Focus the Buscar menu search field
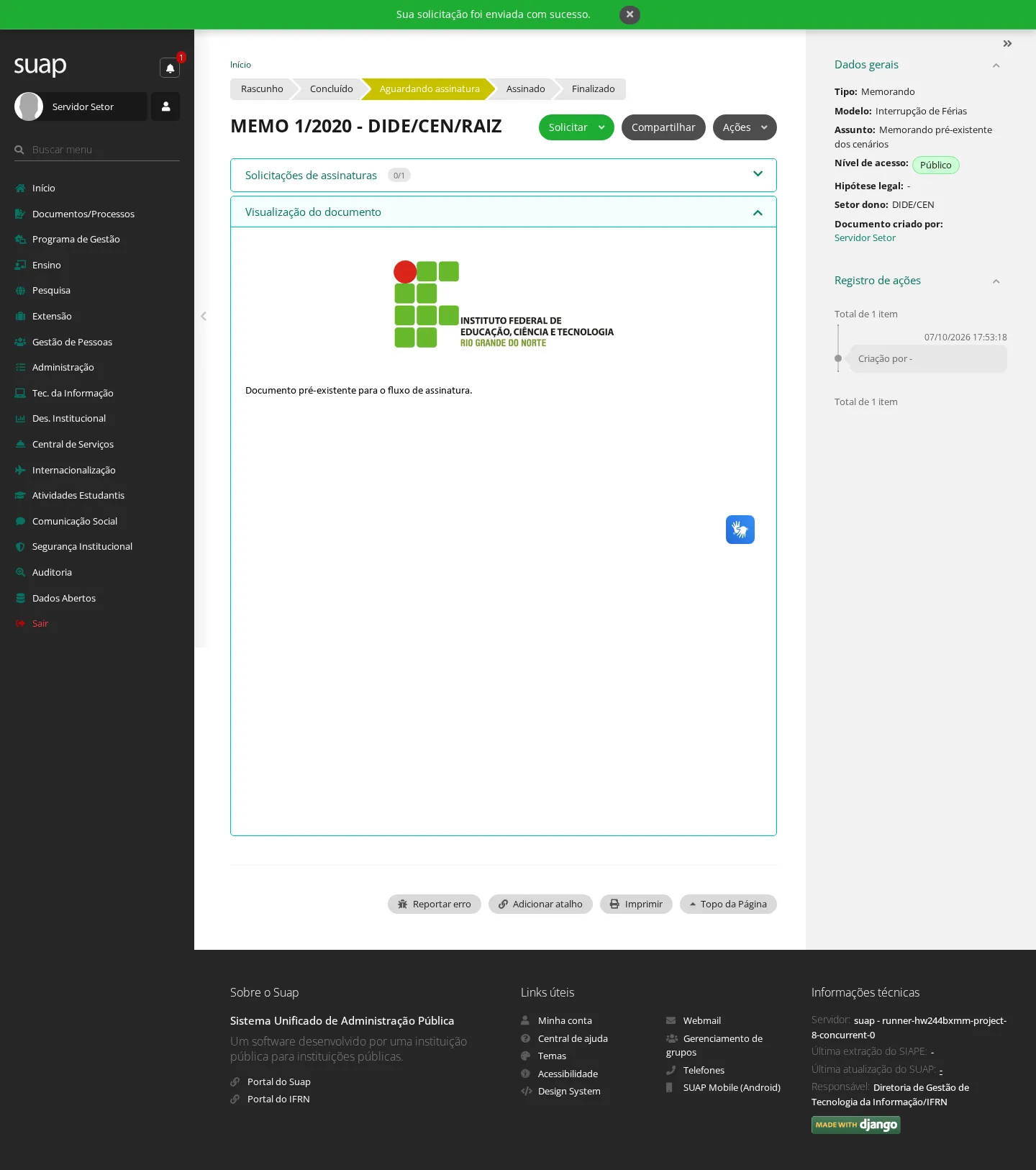This screenshot has width=1036, height=1170. pyautogui.click(x=97, y=150)
